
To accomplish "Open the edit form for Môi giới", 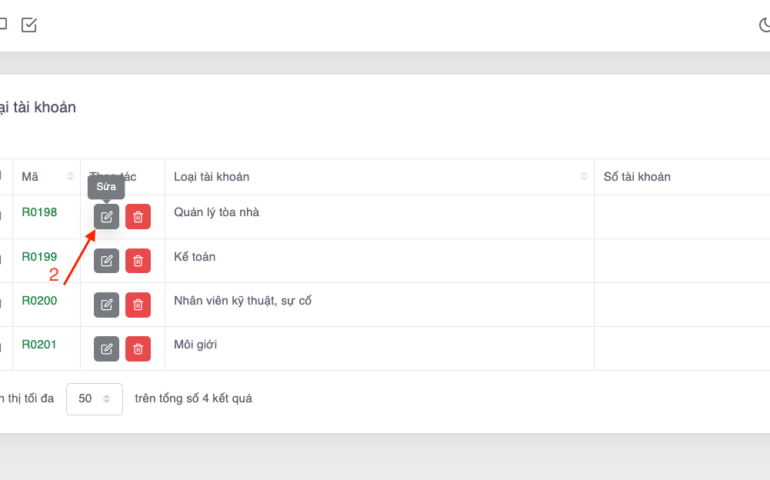I will coord(106,349).
